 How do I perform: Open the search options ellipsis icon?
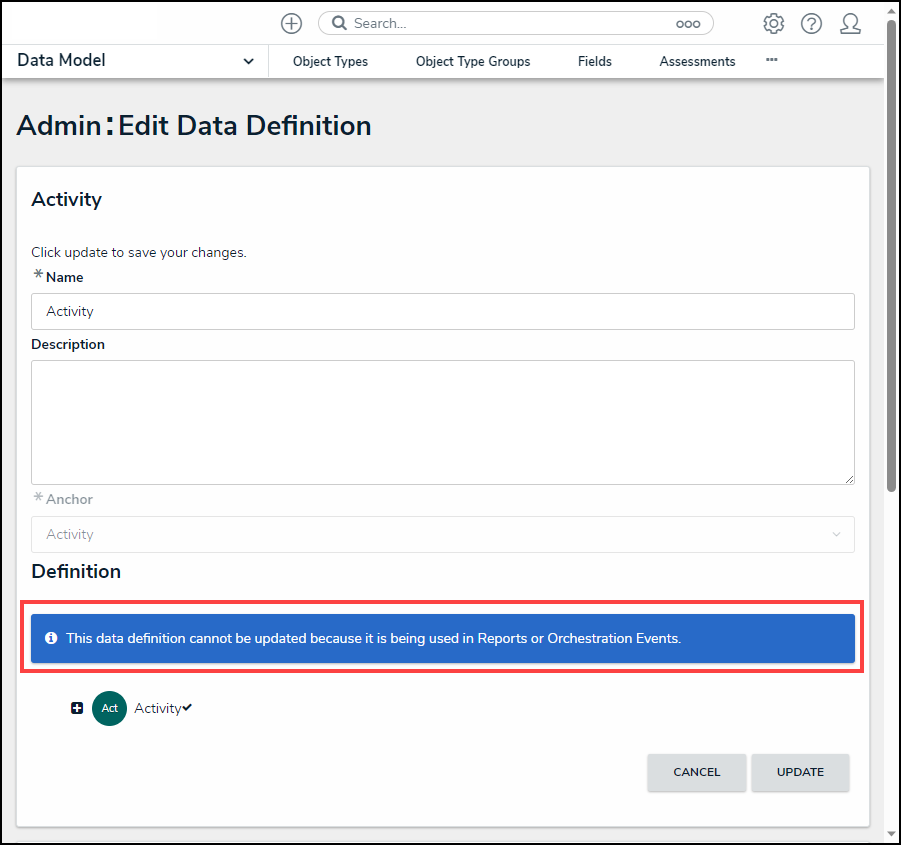click(x=688, y=23)
